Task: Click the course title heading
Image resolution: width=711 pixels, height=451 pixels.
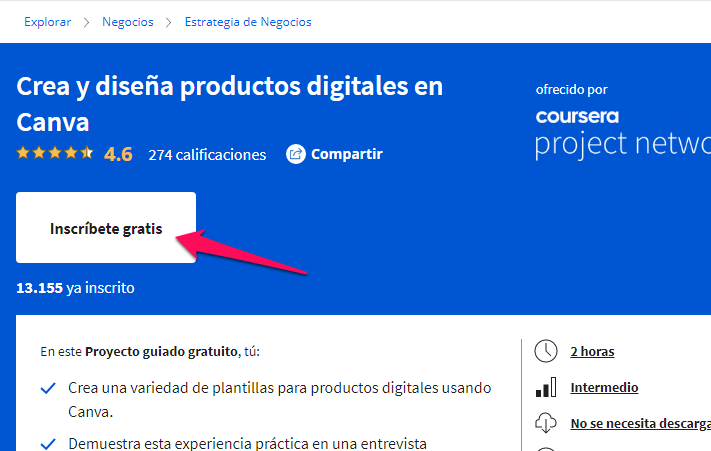Action: [229, 104]
